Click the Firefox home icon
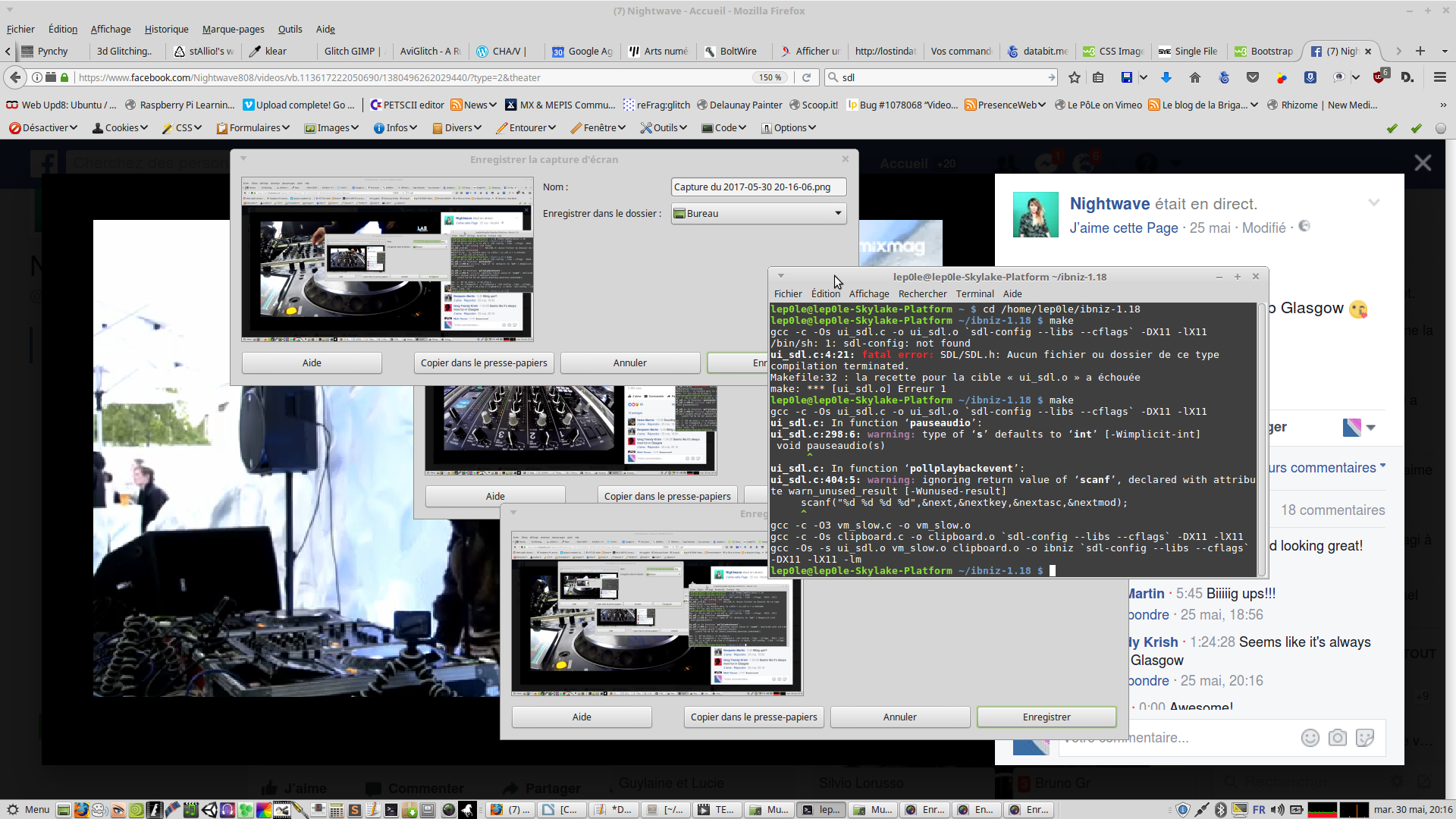 pos(1195,77)
